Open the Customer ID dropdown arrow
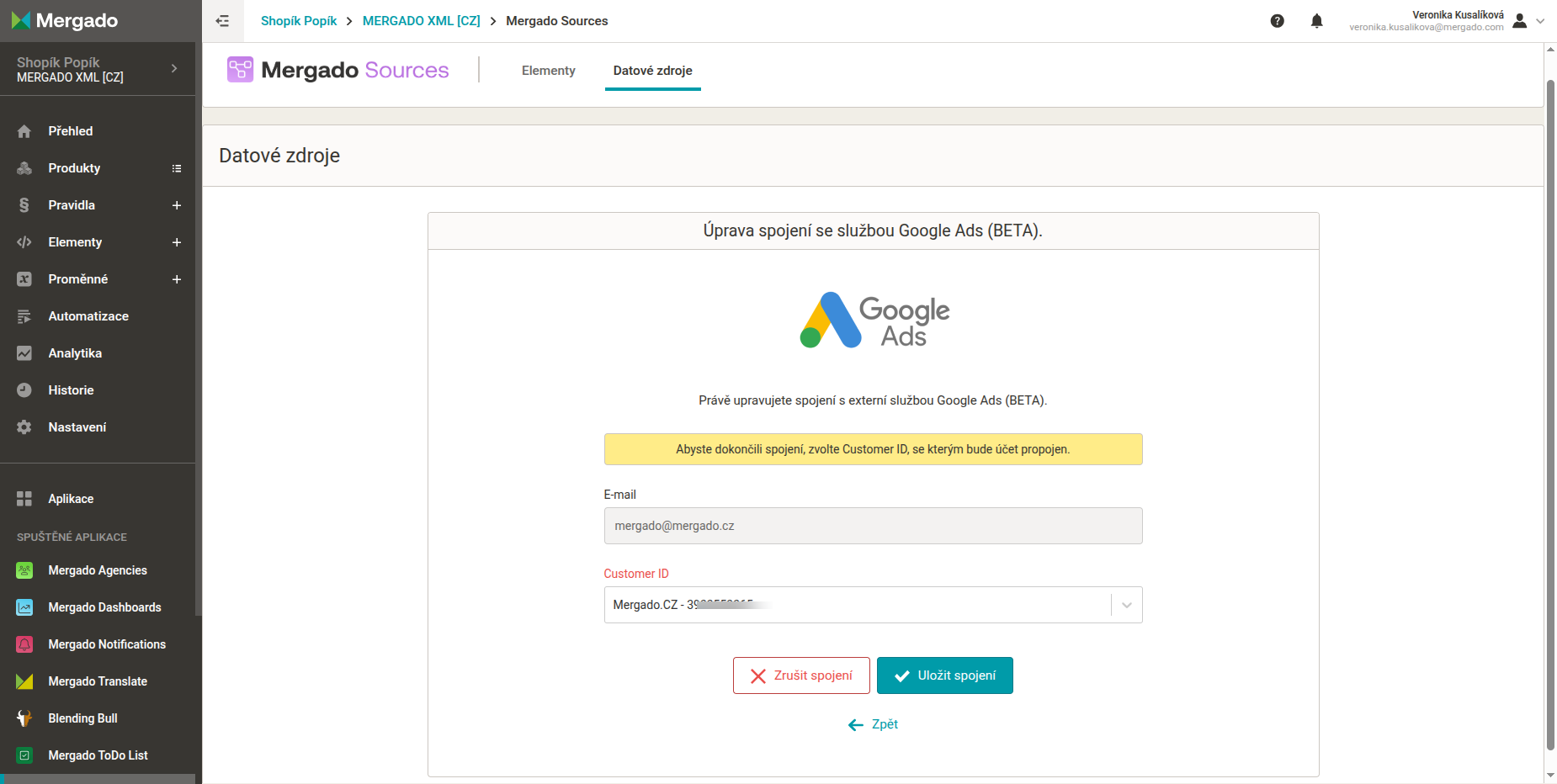1557x784 pixels. click(1127, 605)
